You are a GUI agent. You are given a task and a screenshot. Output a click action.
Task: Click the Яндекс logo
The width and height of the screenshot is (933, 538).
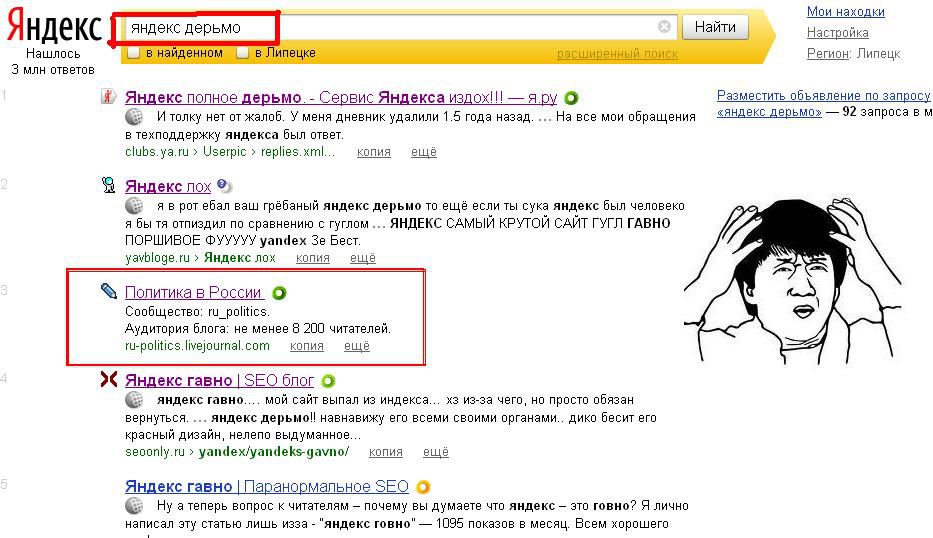[54, 27]
